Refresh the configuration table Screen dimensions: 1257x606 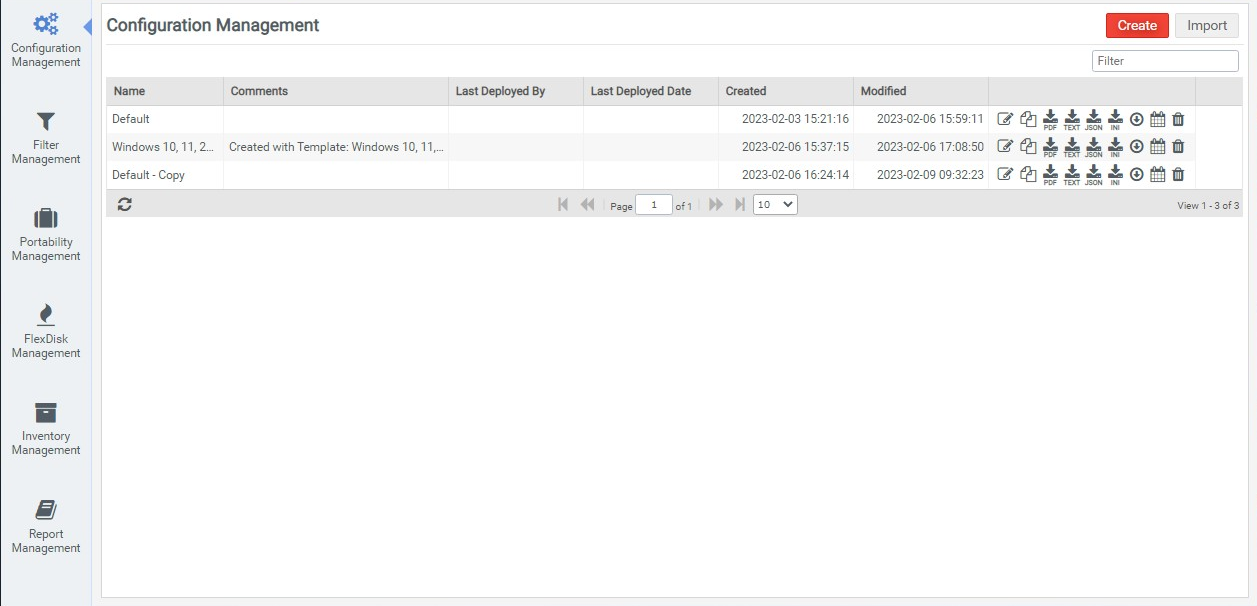pos(124,204)
